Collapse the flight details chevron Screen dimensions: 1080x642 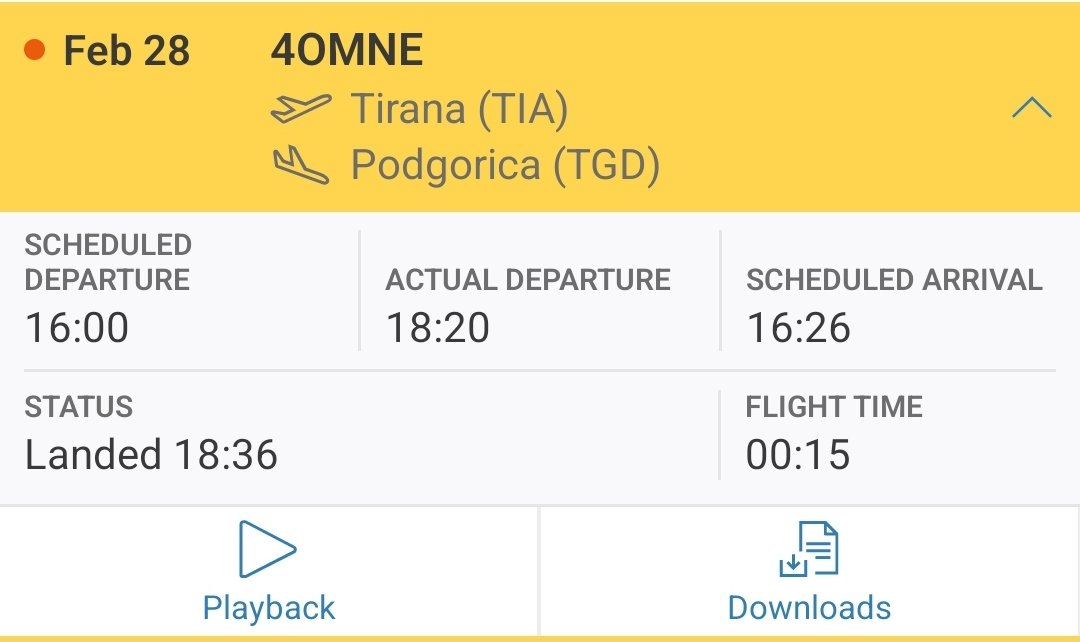(1031, 108)
